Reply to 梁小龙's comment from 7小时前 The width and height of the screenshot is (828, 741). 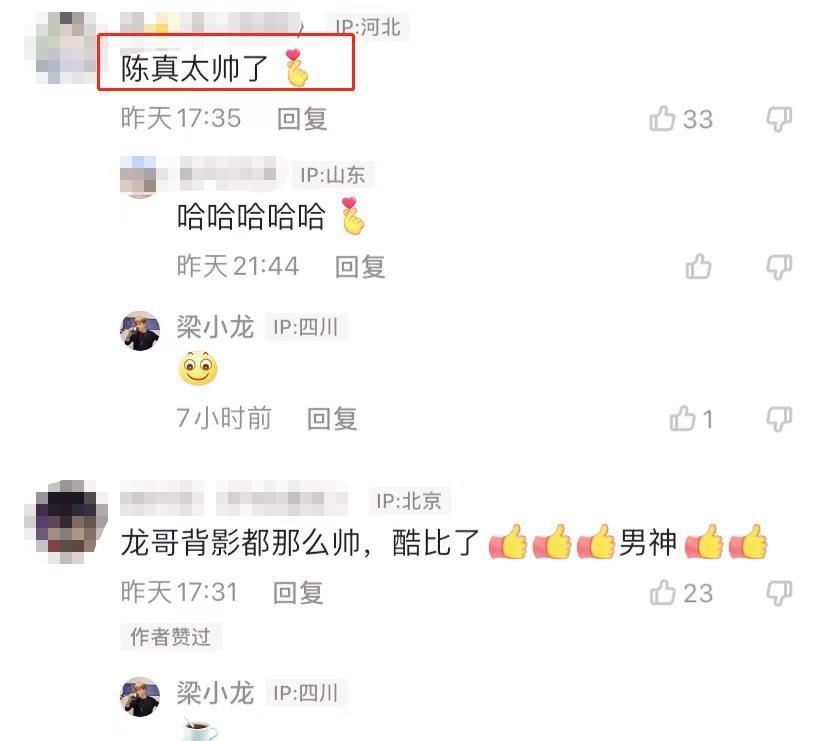coord(332,419)
